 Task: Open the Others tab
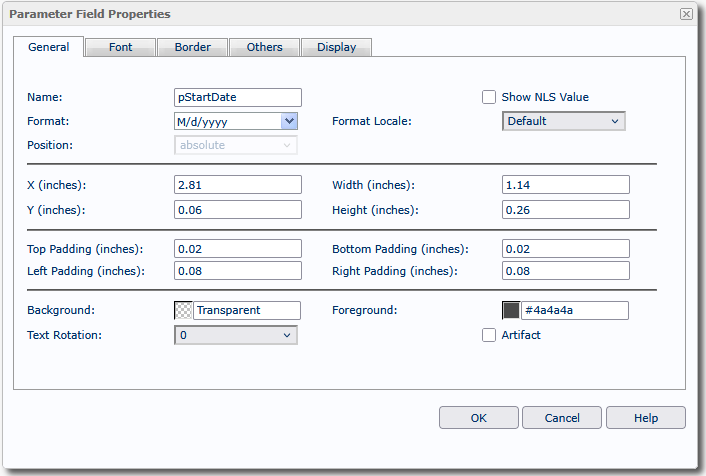[x=264, y=47]
